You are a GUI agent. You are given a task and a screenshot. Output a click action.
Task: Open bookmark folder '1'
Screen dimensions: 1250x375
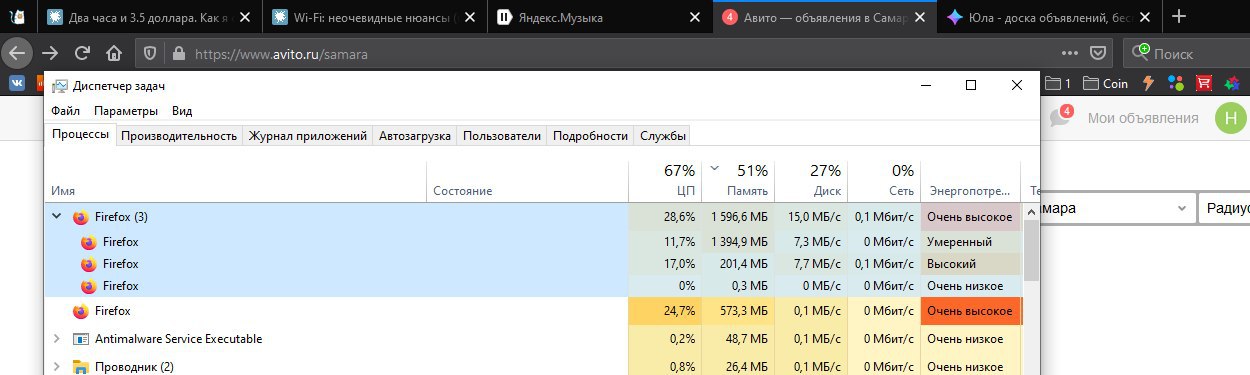[x=1057, y=83]
